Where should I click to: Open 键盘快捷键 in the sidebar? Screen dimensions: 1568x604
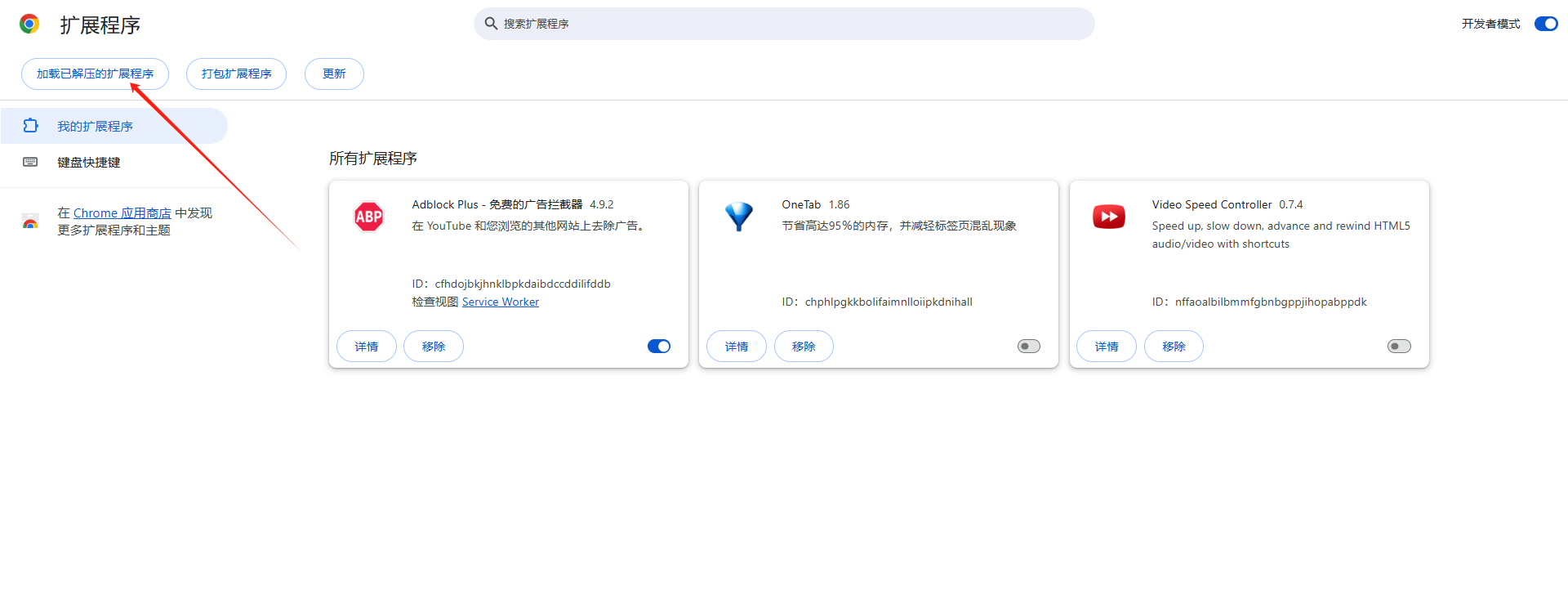[x=88, y=163]
